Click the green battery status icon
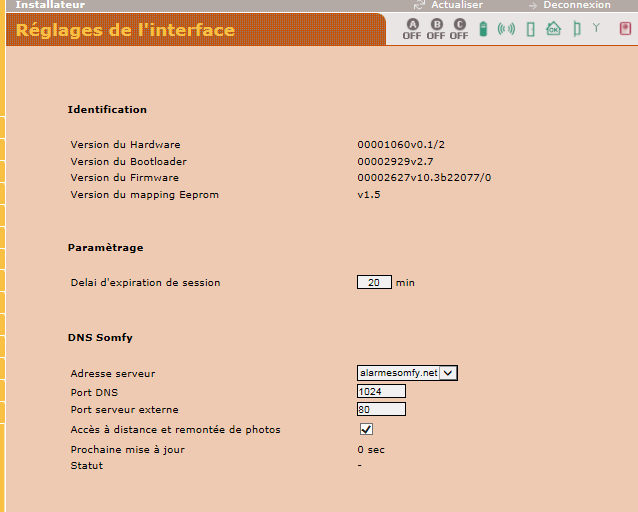This screenshot has width=638, height=512. (484, 29)
